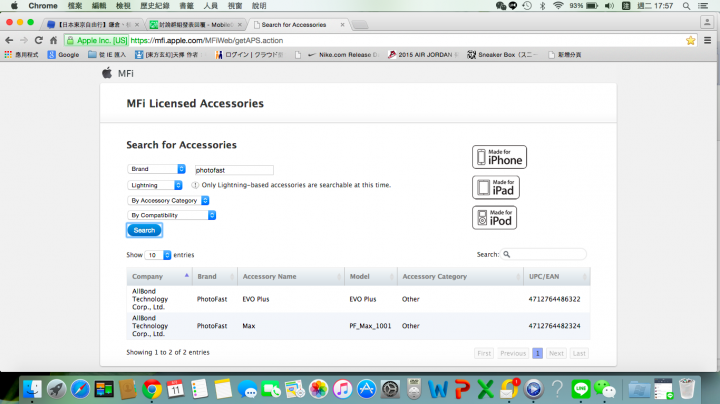This screenshot has width=720, height=404.
Task: Open Finder from the Dock
Action: tap(32, 389)
